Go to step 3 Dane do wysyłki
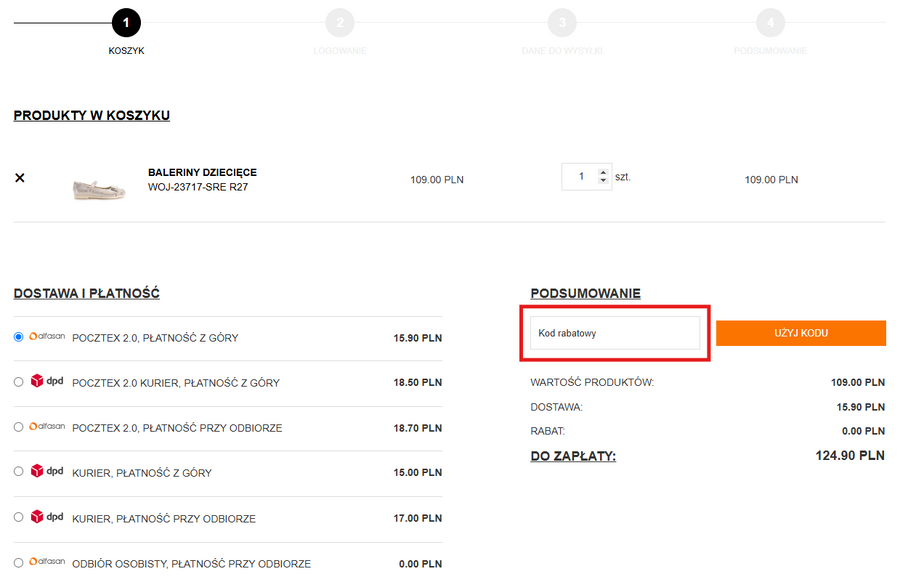 (562, 22)
